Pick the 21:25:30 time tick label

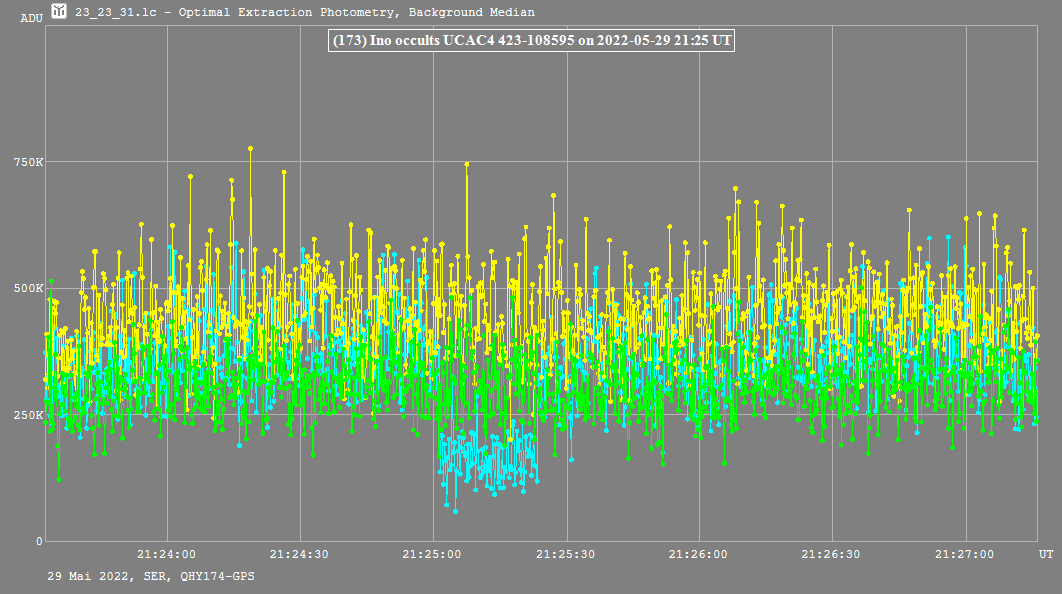(x=565, y=553)
